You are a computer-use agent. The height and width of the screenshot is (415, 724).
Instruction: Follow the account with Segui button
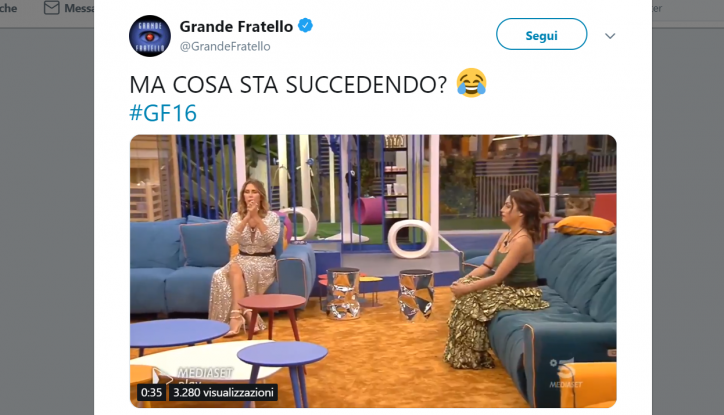coord(542,34)
